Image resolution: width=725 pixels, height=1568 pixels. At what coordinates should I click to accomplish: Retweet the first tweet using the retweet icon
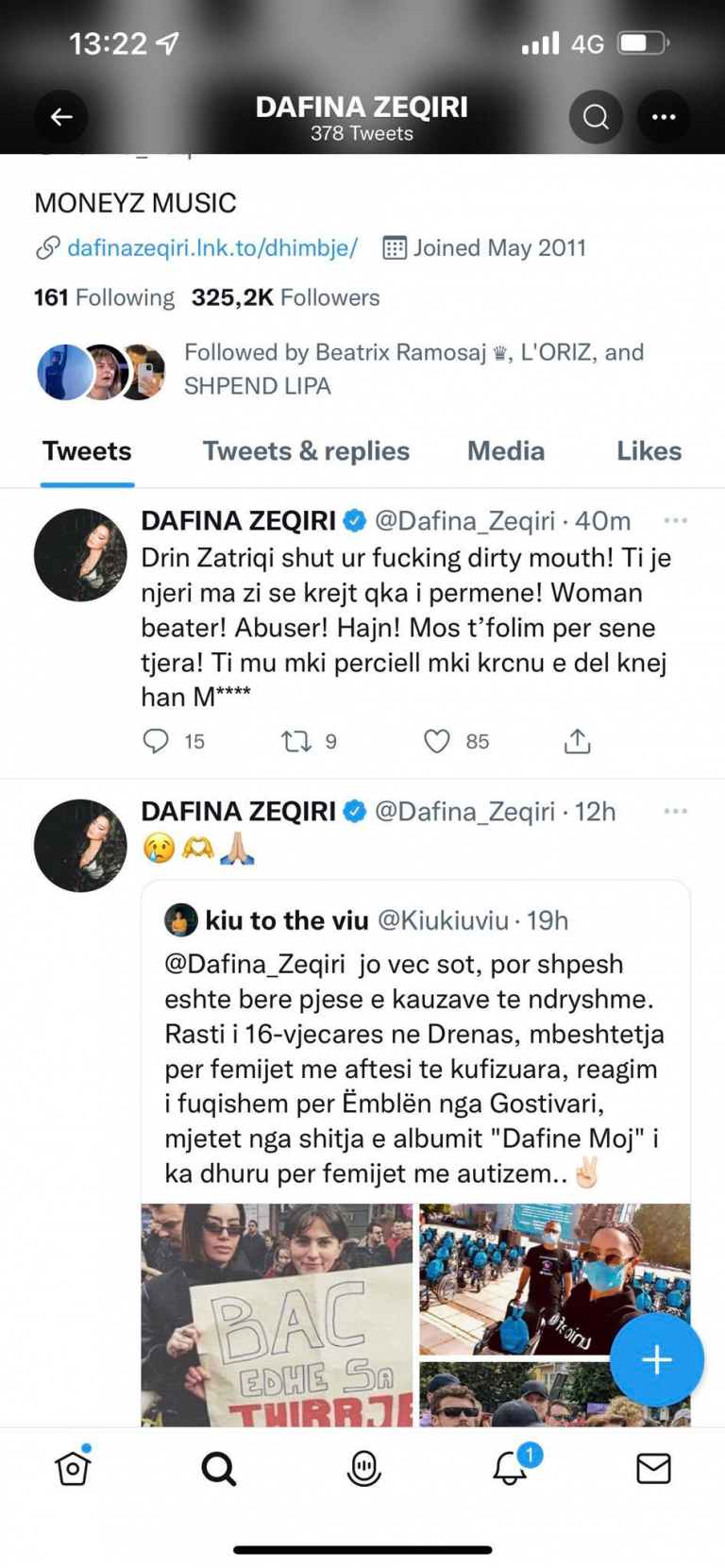[294, 741]
